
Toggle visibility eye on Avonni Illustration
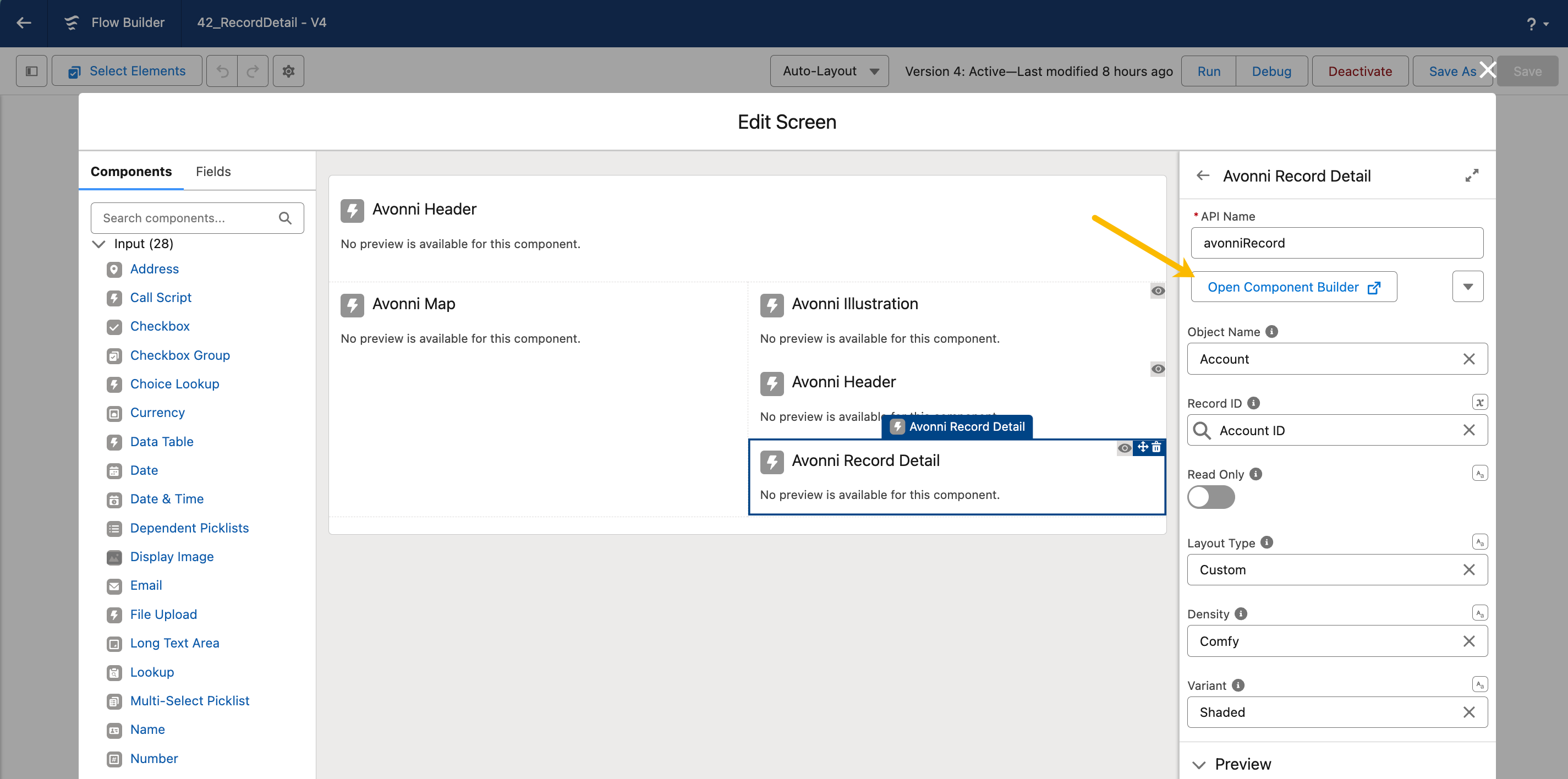coord(1158,291)
